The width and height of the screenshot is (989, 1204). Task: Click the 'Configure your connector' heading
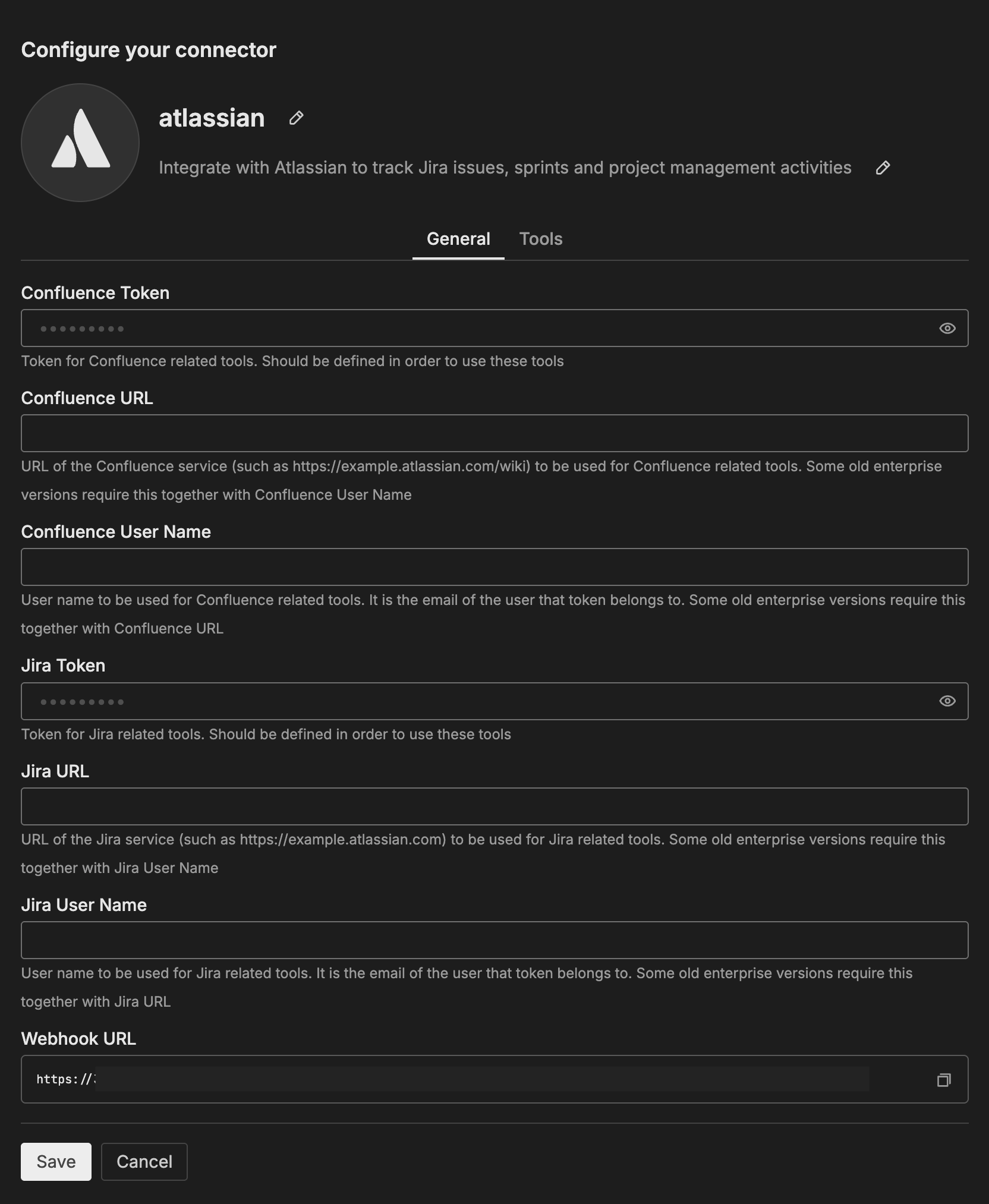tap(149, 50)
